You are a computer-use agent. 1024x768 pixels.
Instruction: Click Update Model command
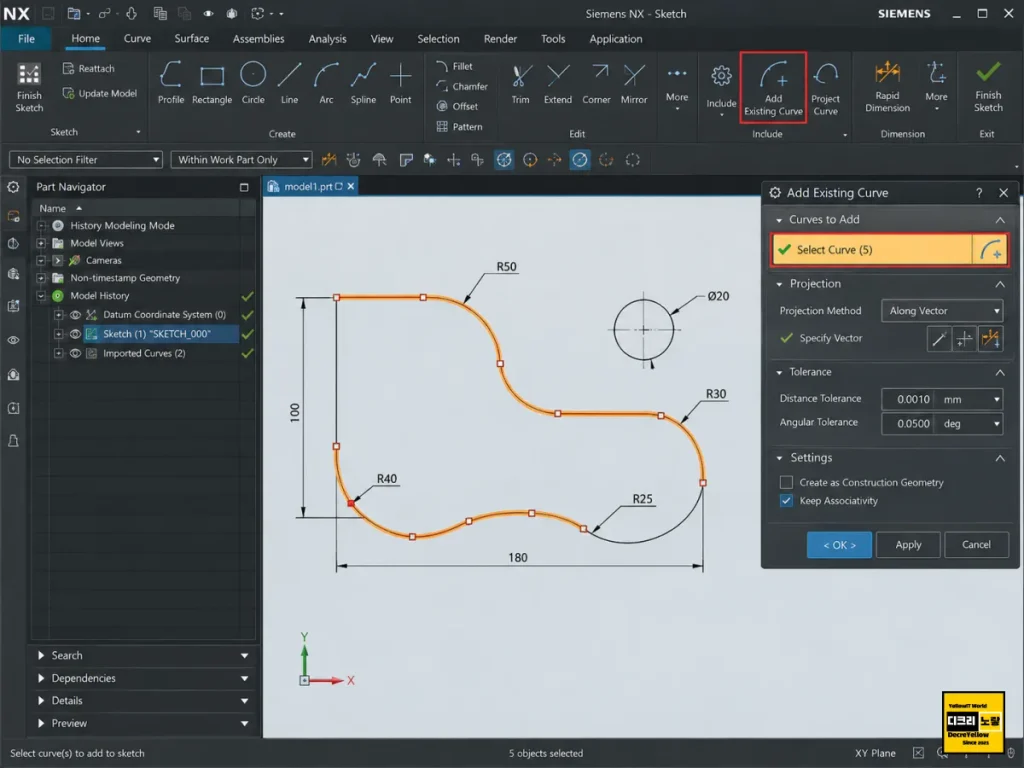click(x=99, y=93)
